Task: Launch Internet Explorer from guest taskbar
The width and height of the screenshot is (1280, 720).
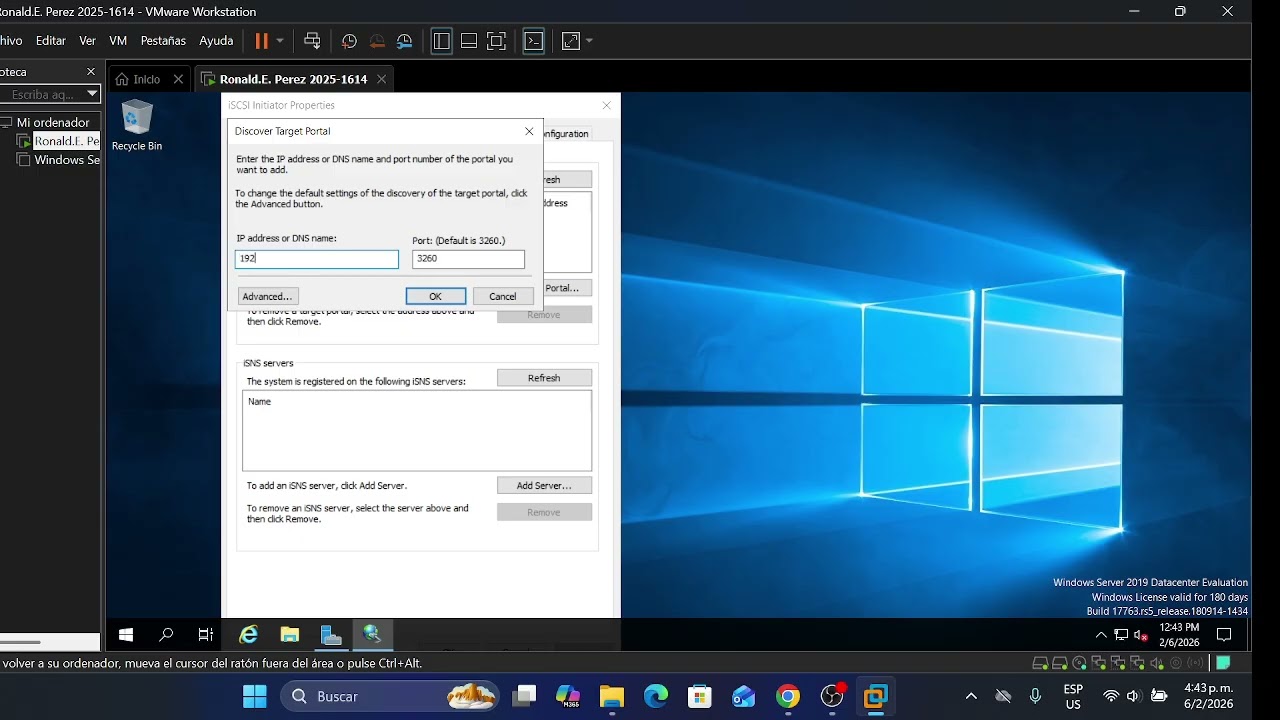Action: click(x=248, y=635)
